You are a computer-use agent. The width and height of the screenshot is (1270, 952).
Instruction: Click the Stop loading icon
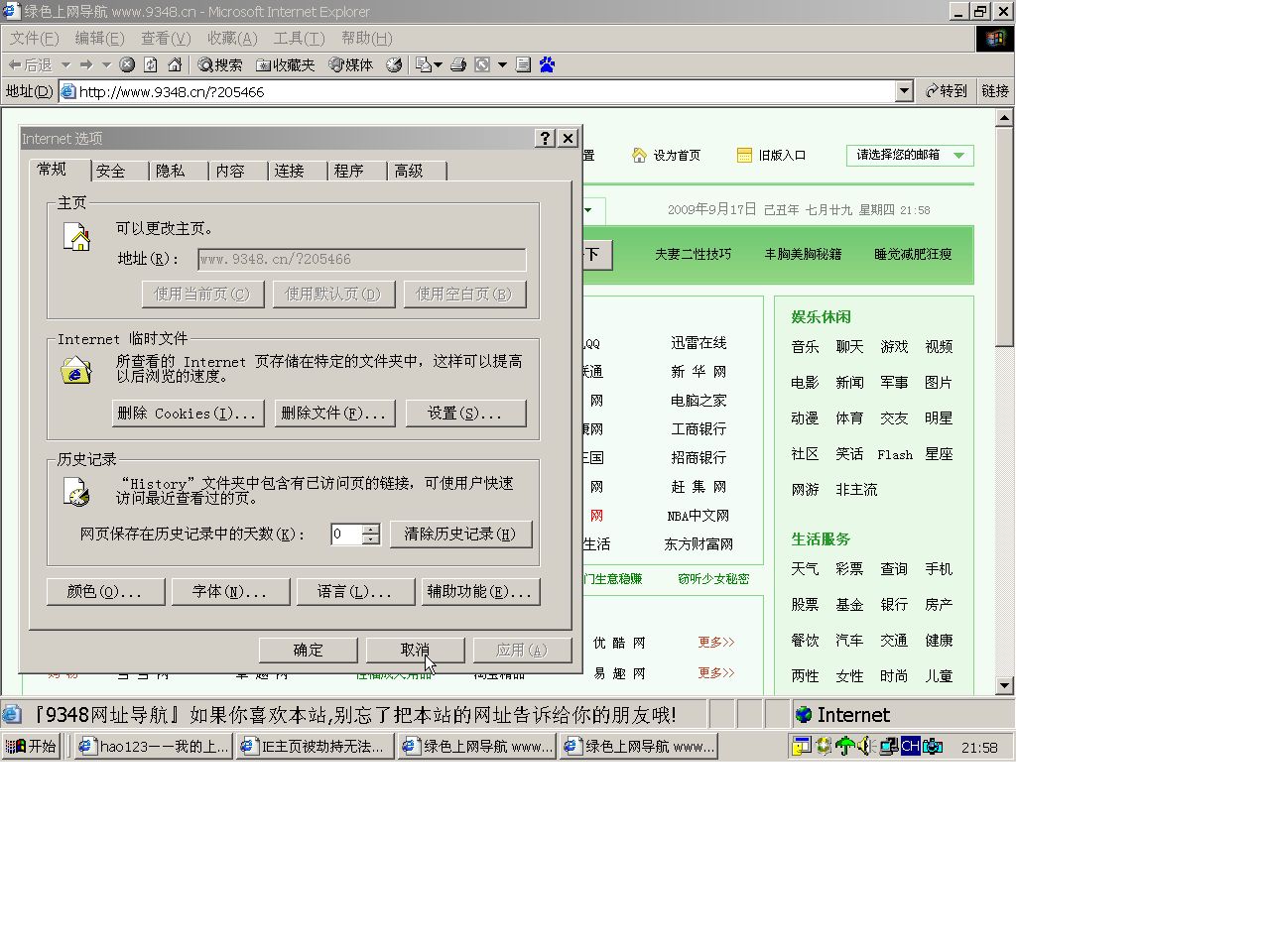point(127,64)
